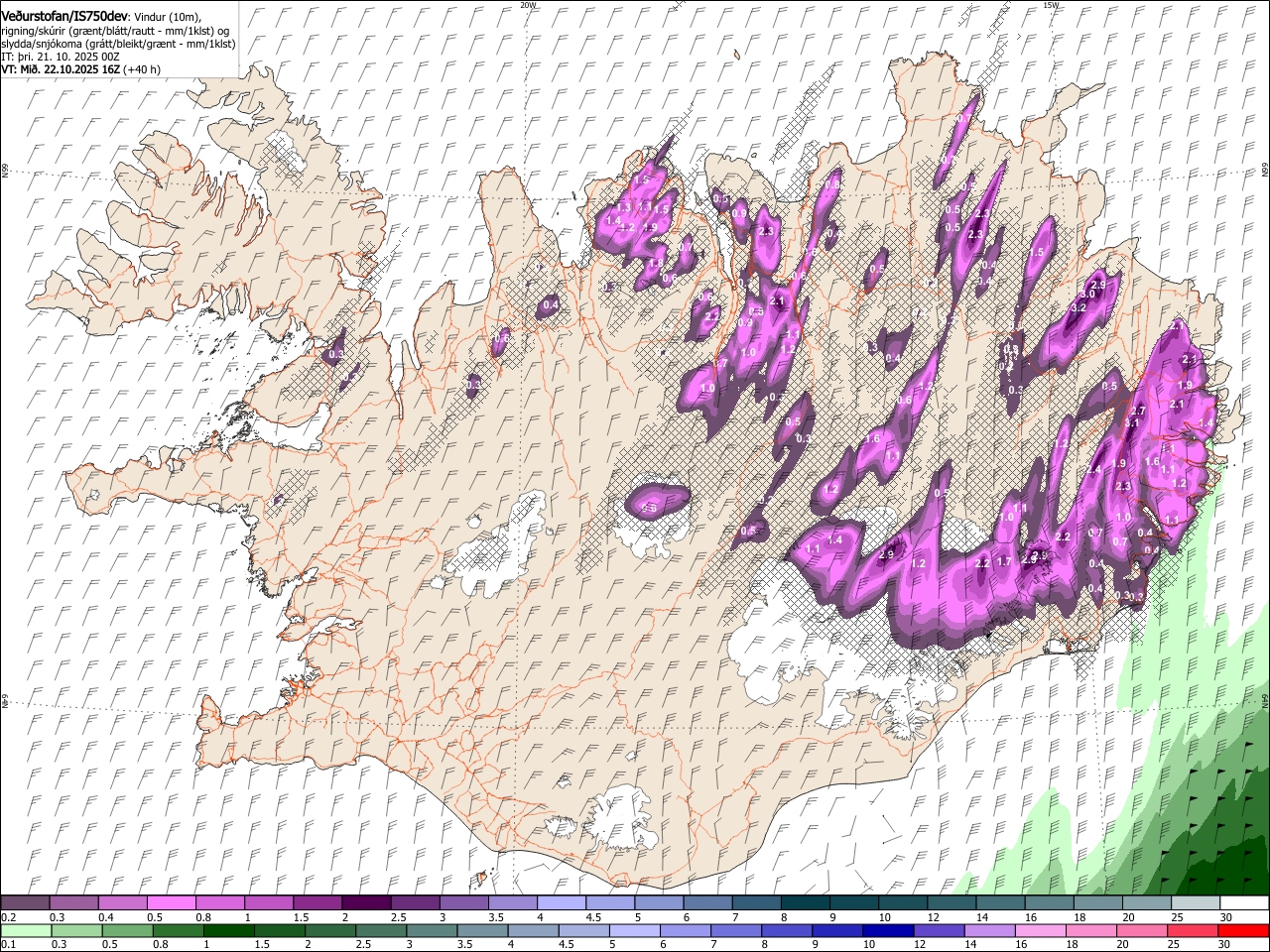The image size is (1270, 952).
Task: Select the "(+40 h)" forecast offset text
Action: [x=142, y=69]
